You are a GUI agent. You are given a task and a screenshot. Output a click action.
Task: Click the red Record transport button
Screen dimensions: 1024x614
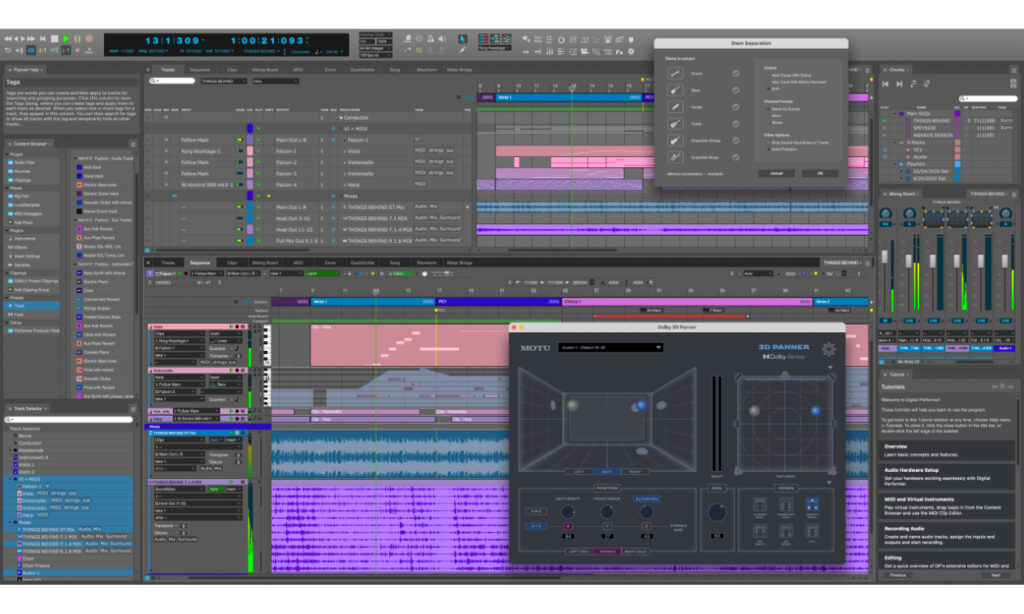pyautogui.click(x=89, y=39)
